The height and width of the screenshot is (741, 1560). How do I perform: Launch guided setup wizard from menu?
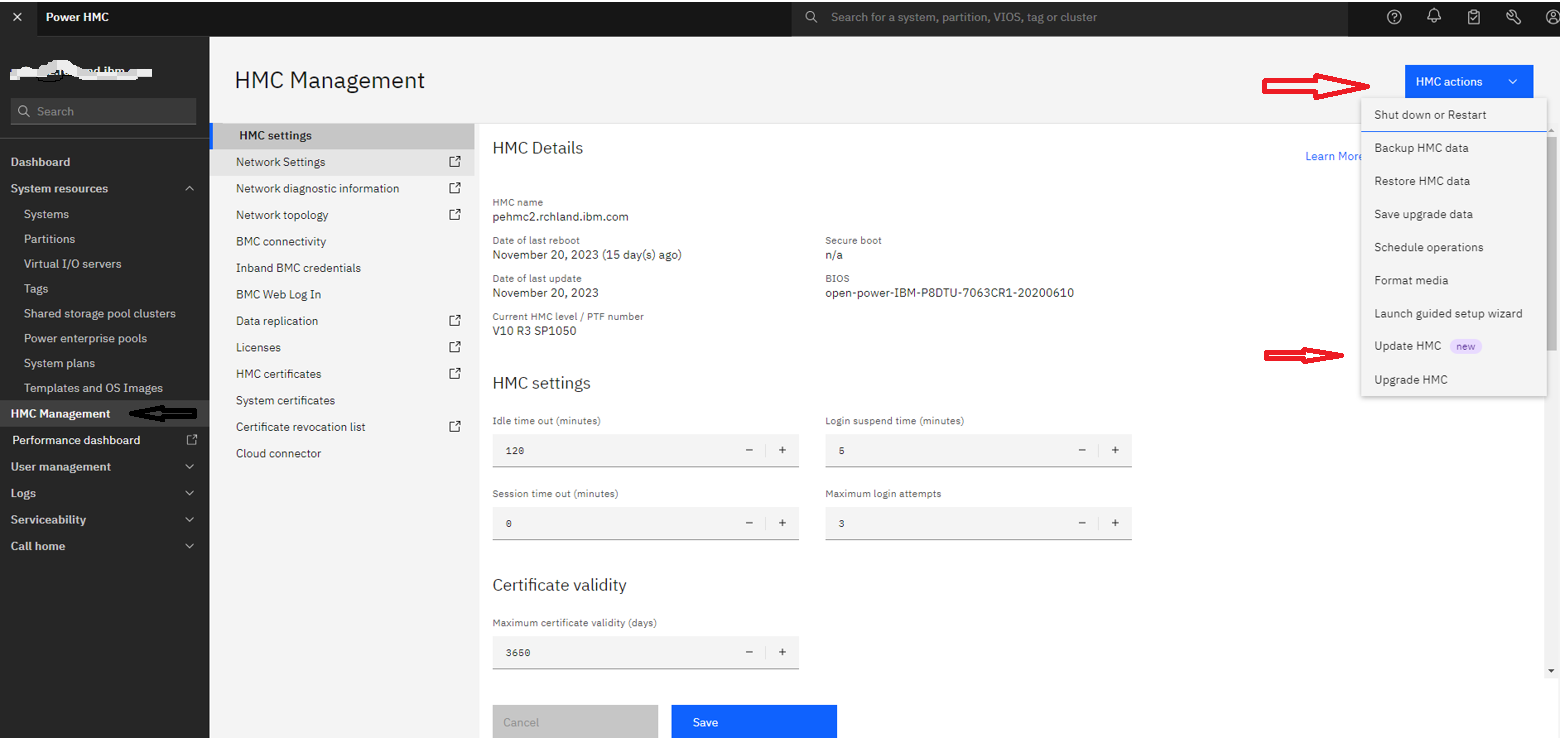[1454, 313]
